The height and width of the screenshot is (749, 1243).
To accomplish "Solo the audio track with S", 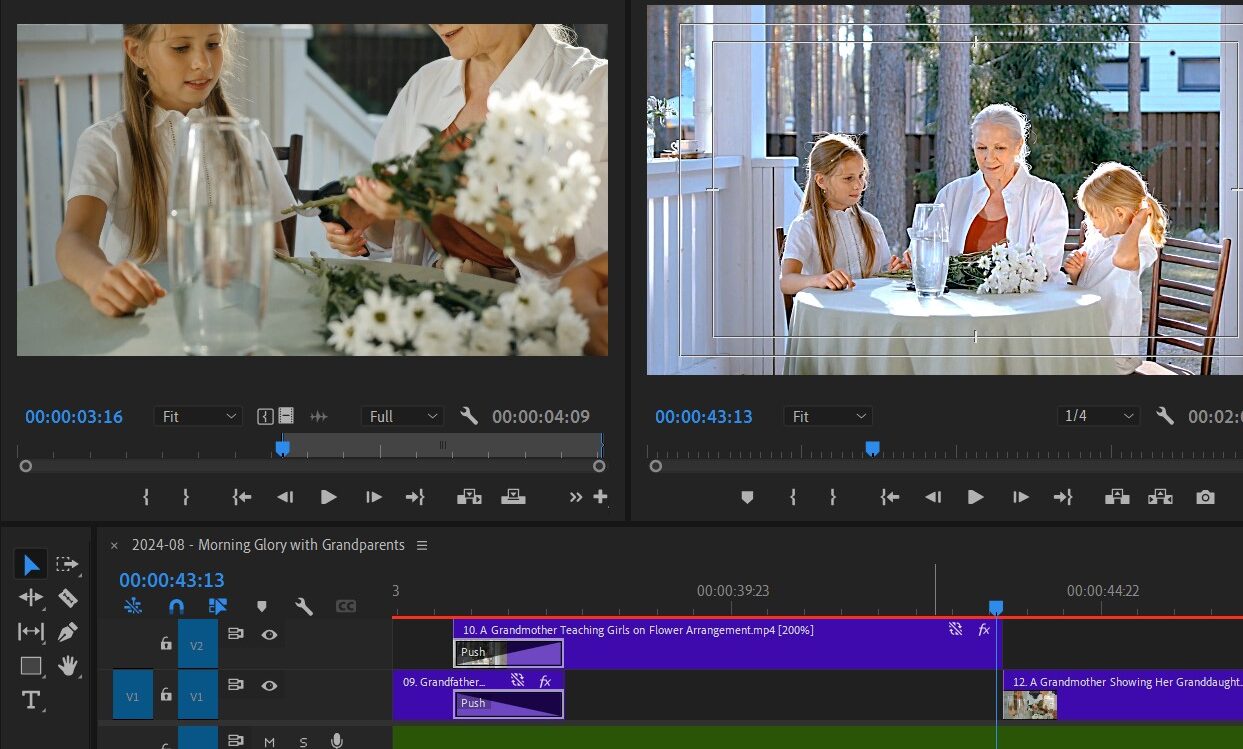I will [303, 741].
